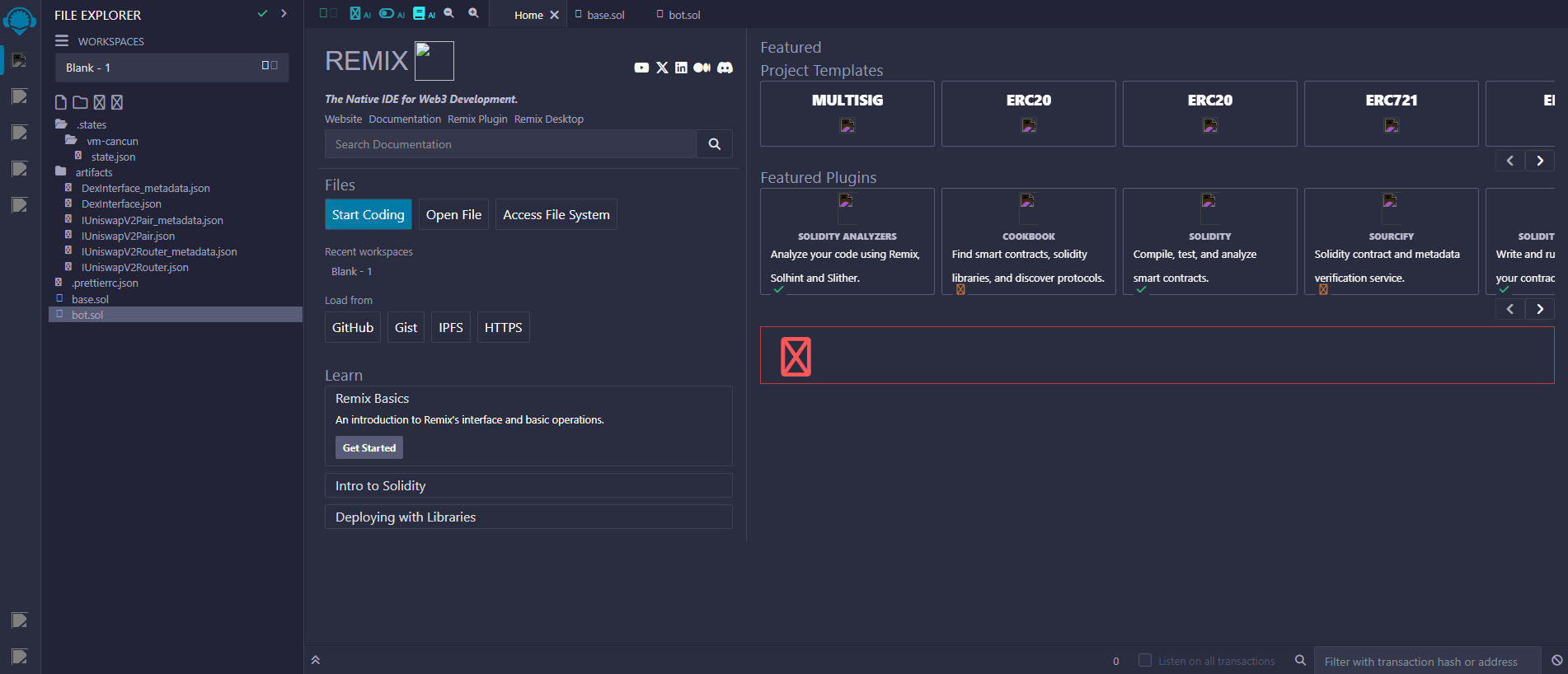Open Remix Discord icon
This screenshot has width=1568, height=674.
point(725,68)
